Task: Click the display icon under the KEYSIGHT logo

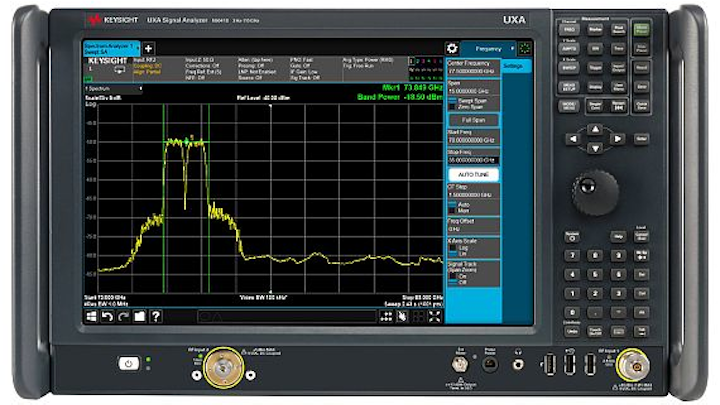Action: click(x=119, y=70)
